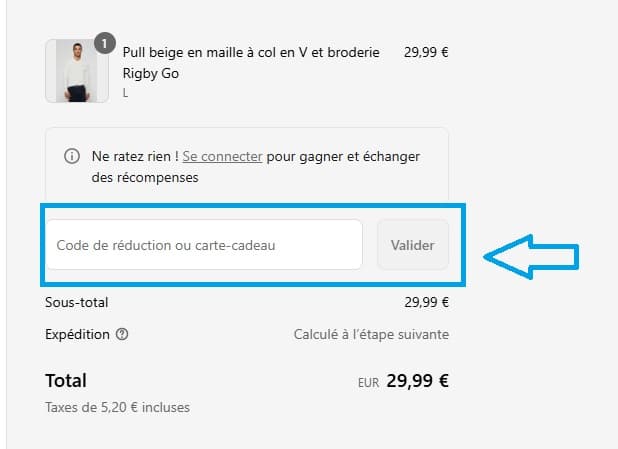This screenshot has width=618, height=449.
Task: Focus the Code de réduction ou carte-cadeau field
Action: (x=203, y=245)
